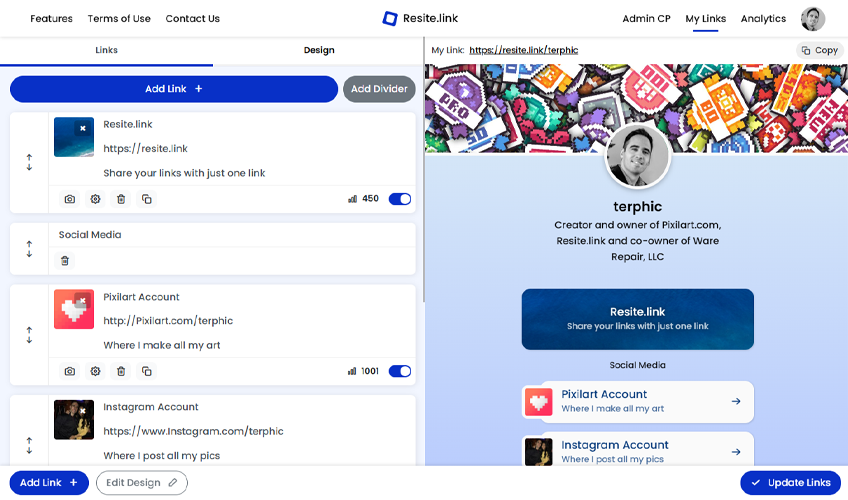This screenshot has height=500, width=848.
Task: Click Pixilart heart thumbnail in editor
Action: [x=74, y=309]
